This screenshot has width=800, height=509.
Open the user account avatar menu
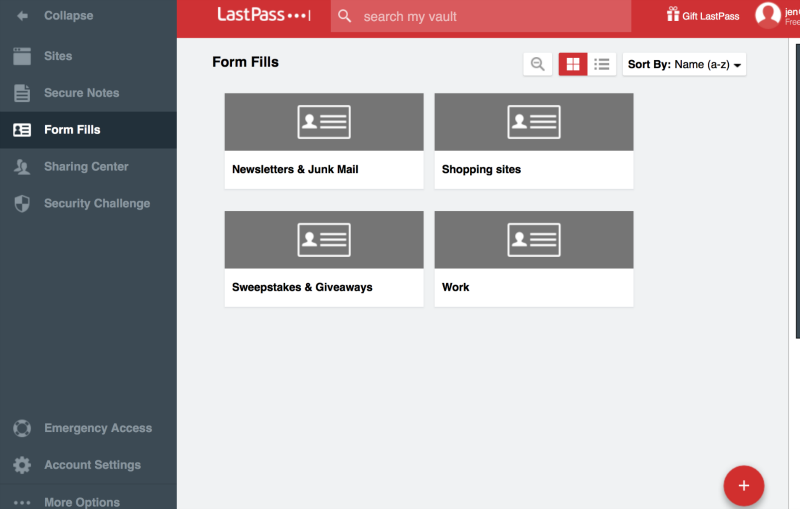click(x=767, y=15)
